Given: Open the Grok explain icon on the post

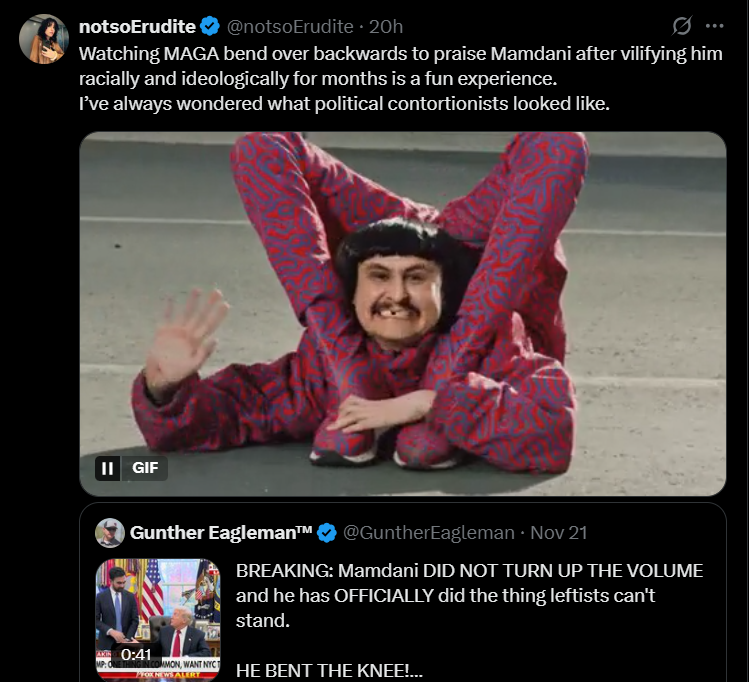Looking at the screenshot, I should (682, 26).
